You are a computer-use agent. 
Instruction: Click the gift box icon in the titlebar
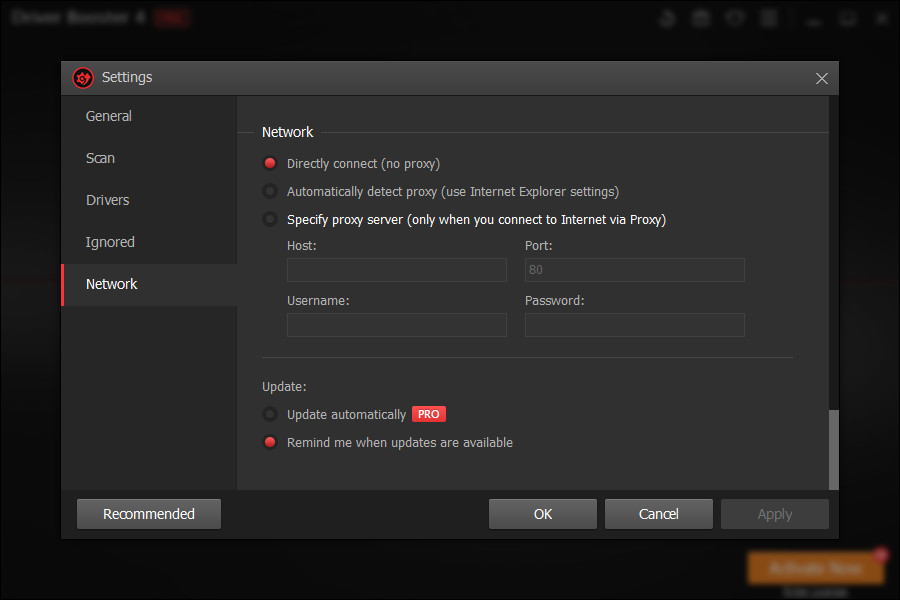pyautogui.click(x=700, y=17)
